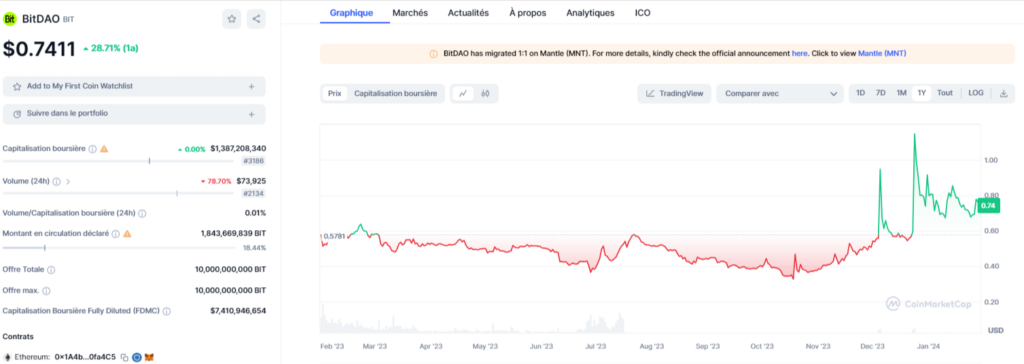
Task: Click the star favorite icon beside BitDAO
Action: [231, 19]
